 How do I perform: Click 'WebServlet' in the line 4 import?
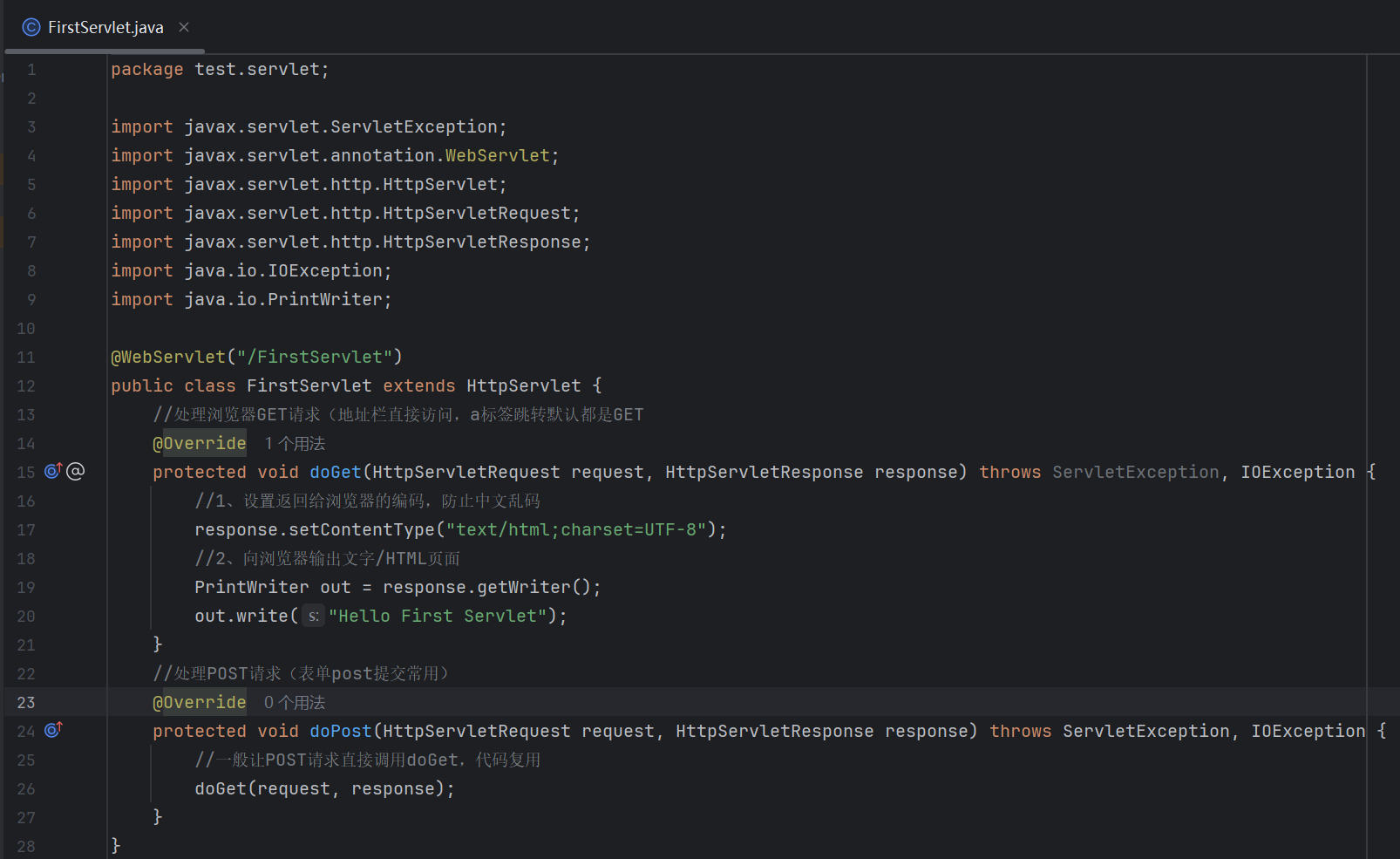[x=498, y=156]
